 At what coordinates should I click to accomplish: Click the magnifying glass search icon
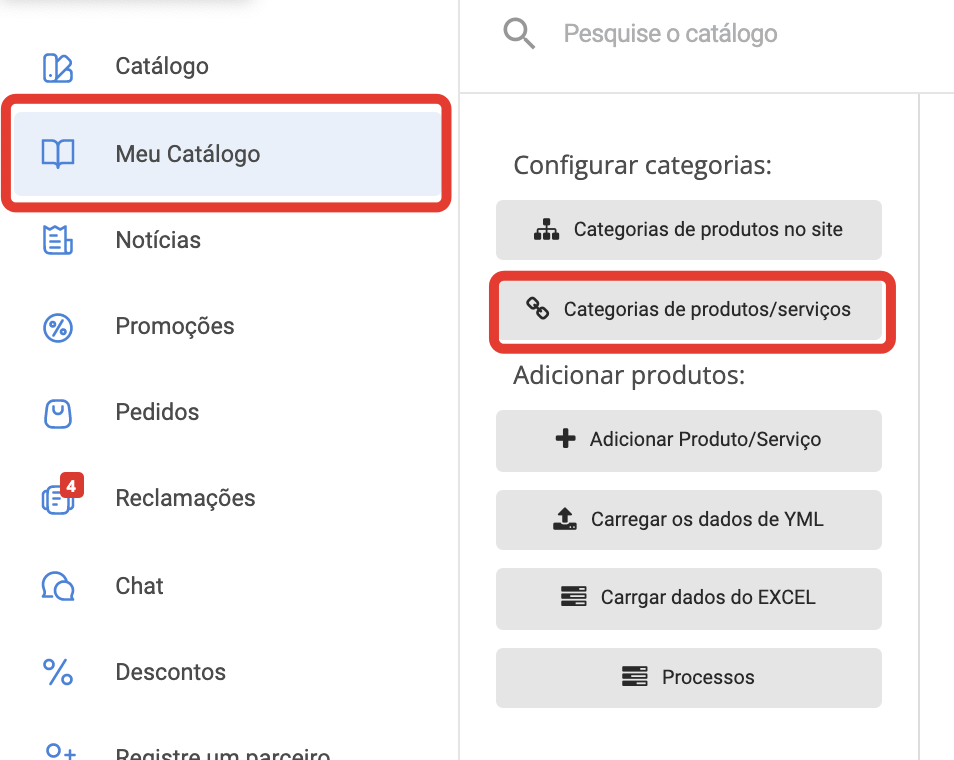coord(519,34)
